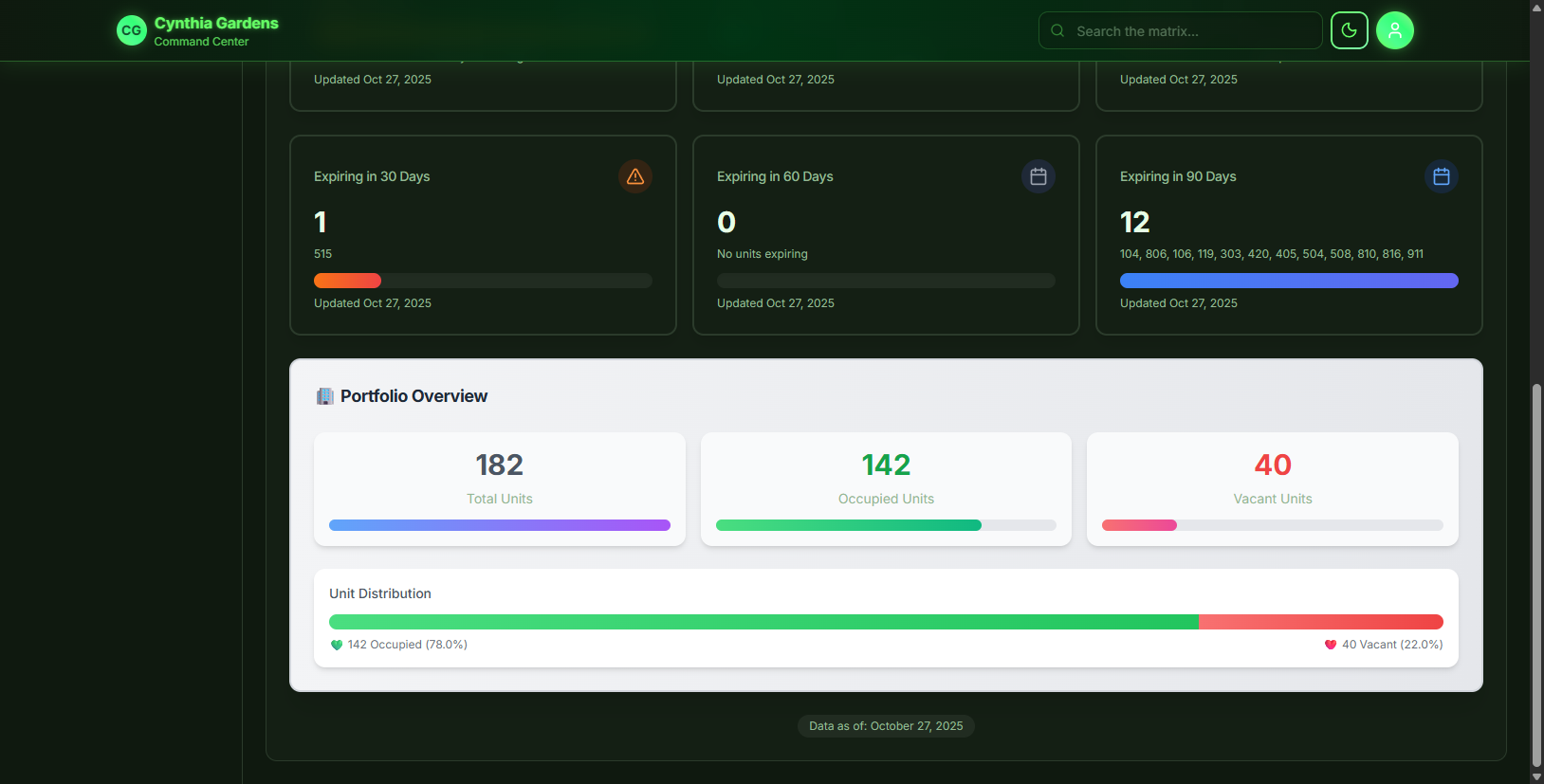Select the Vacant Units 40 card

[x=1272, y=488]
